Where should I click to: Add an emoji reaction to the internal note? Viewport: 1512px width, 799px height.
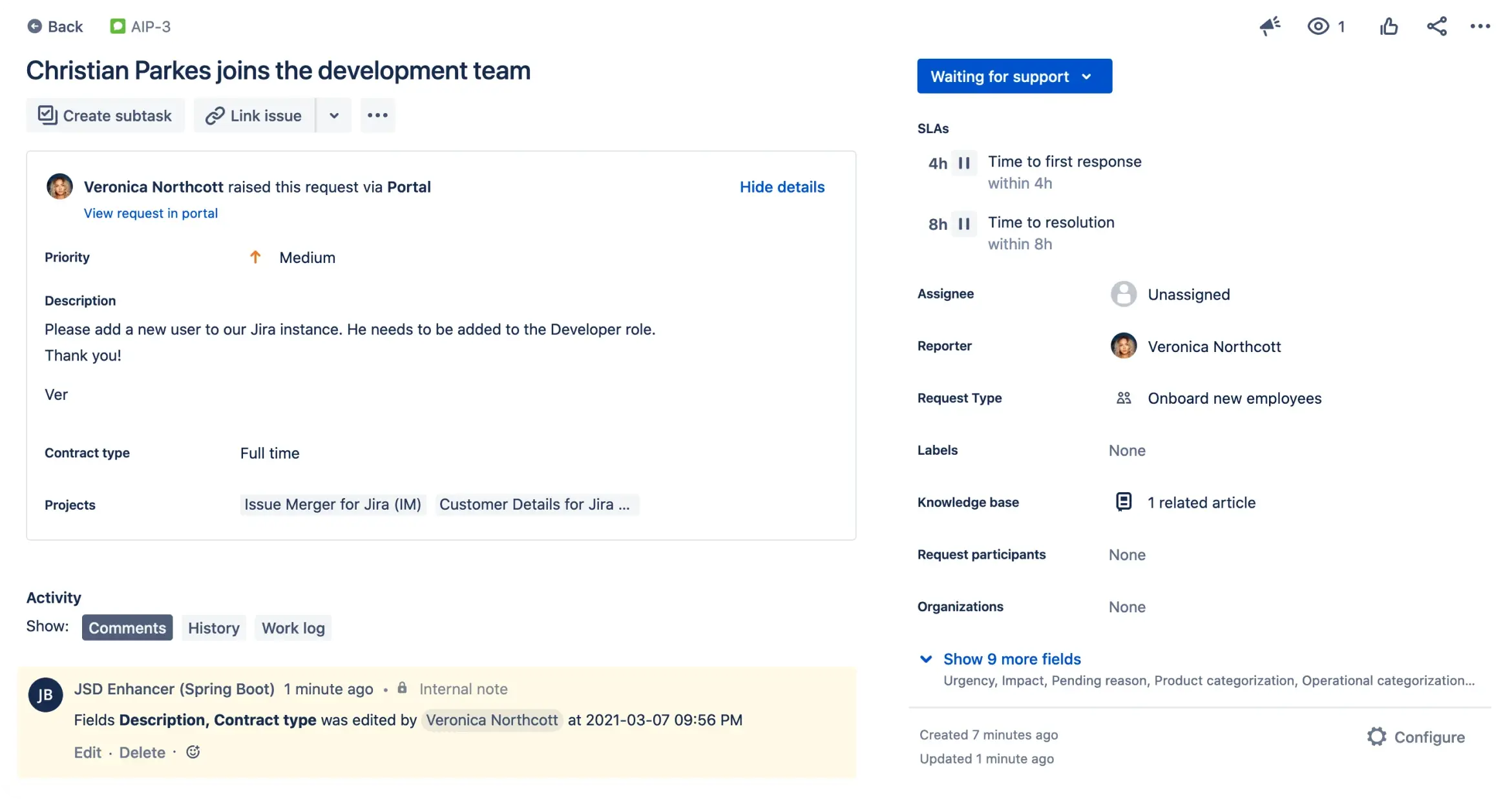pos(193,752)
